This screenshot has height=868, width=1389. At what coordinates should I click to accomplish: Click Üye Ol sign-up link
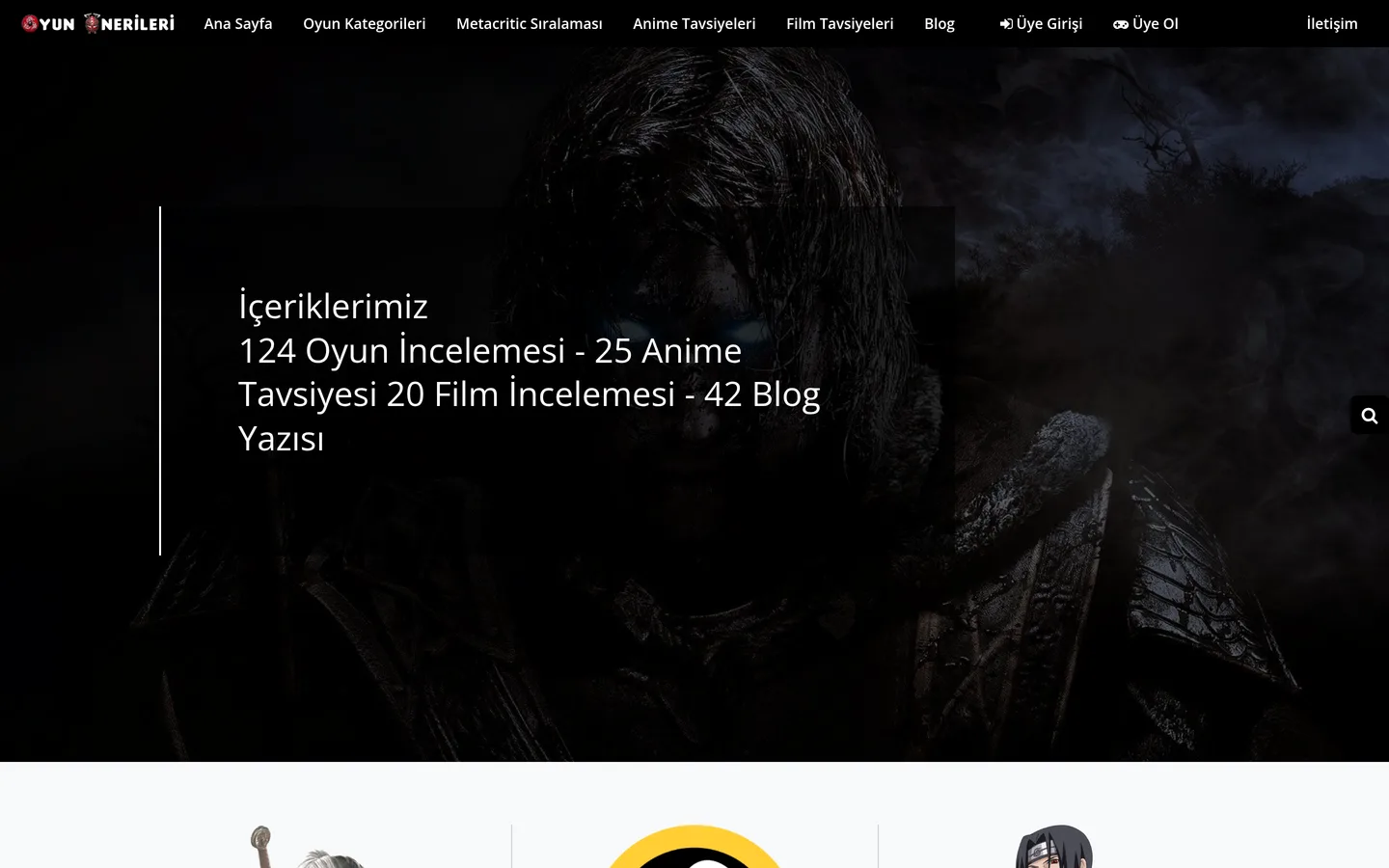[x=1146, y=23]
